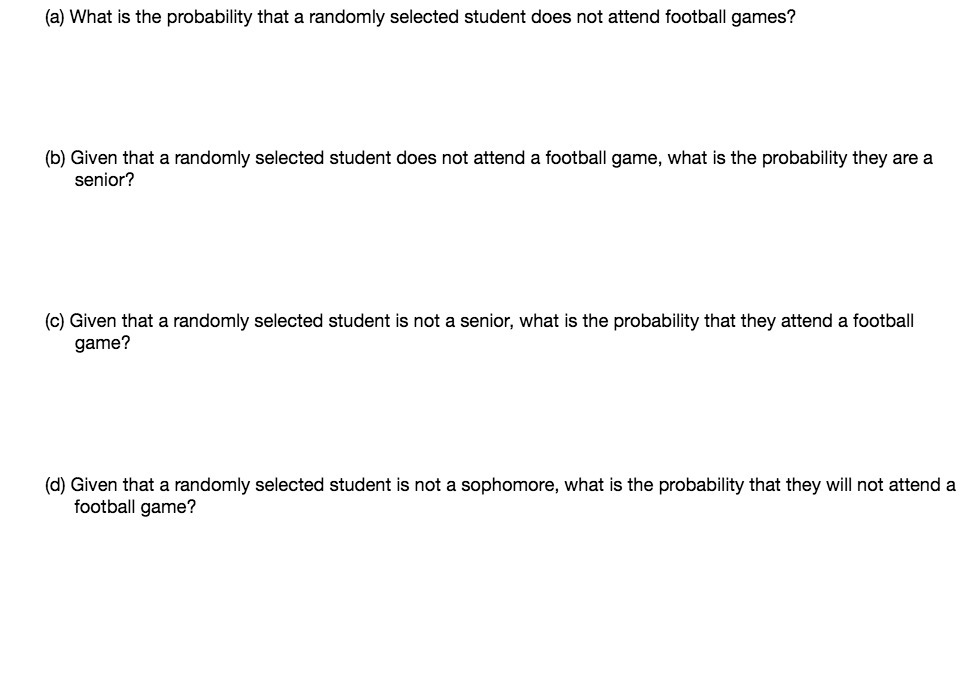
Task: Click the (c) question label
Action: 54,321
